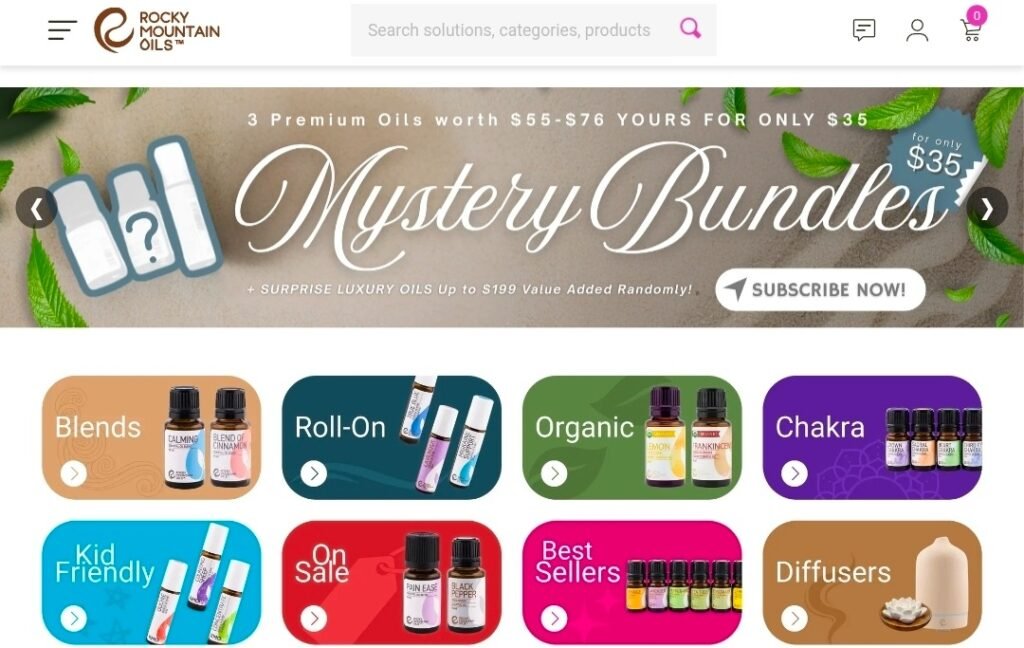Viewport: 1024px width, 648px height.
Task: Click the Subscribe Now button
Action: coord(820,289)
